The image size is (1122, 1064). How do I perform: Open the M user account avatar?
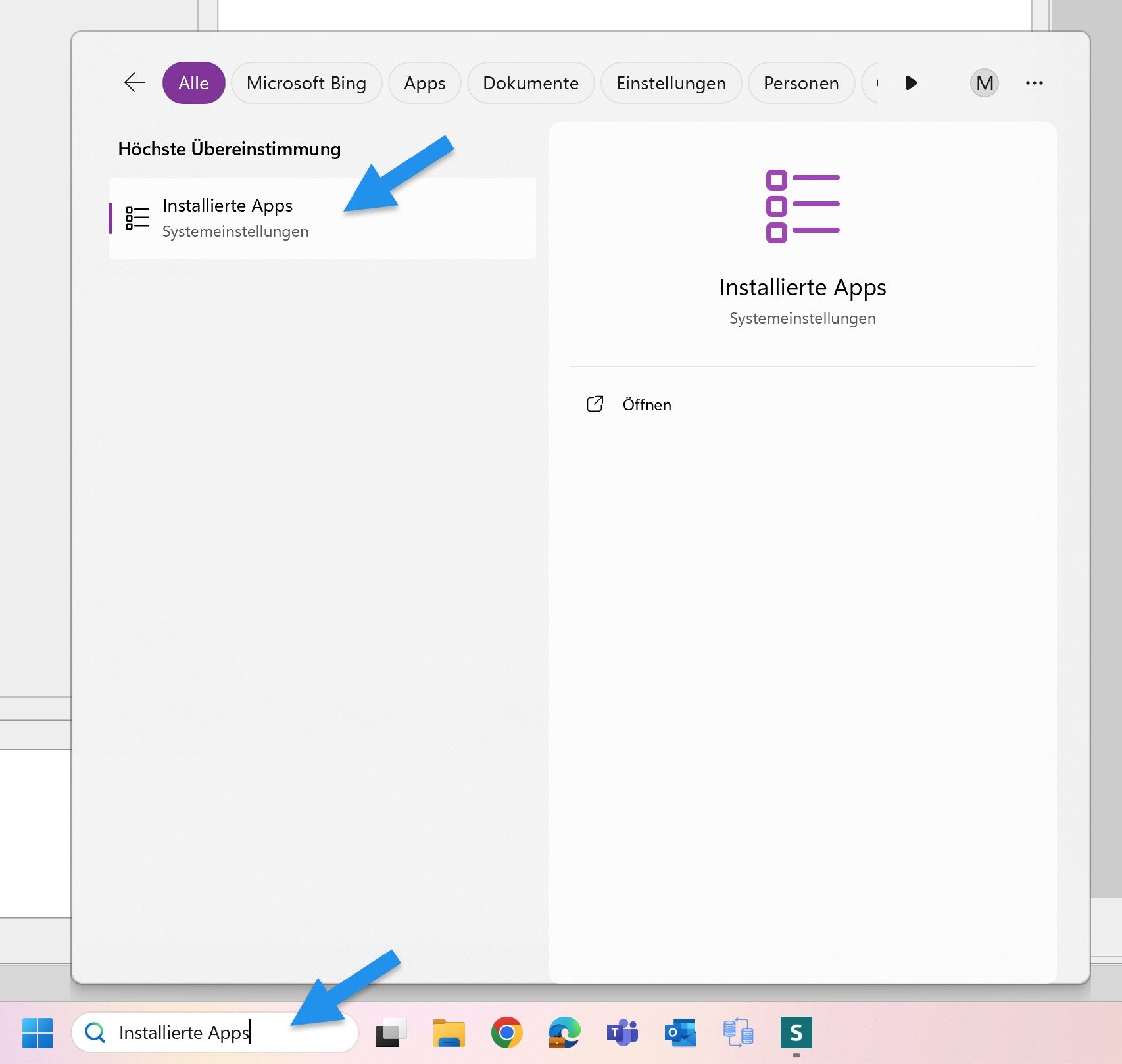(x=984, y=83)
